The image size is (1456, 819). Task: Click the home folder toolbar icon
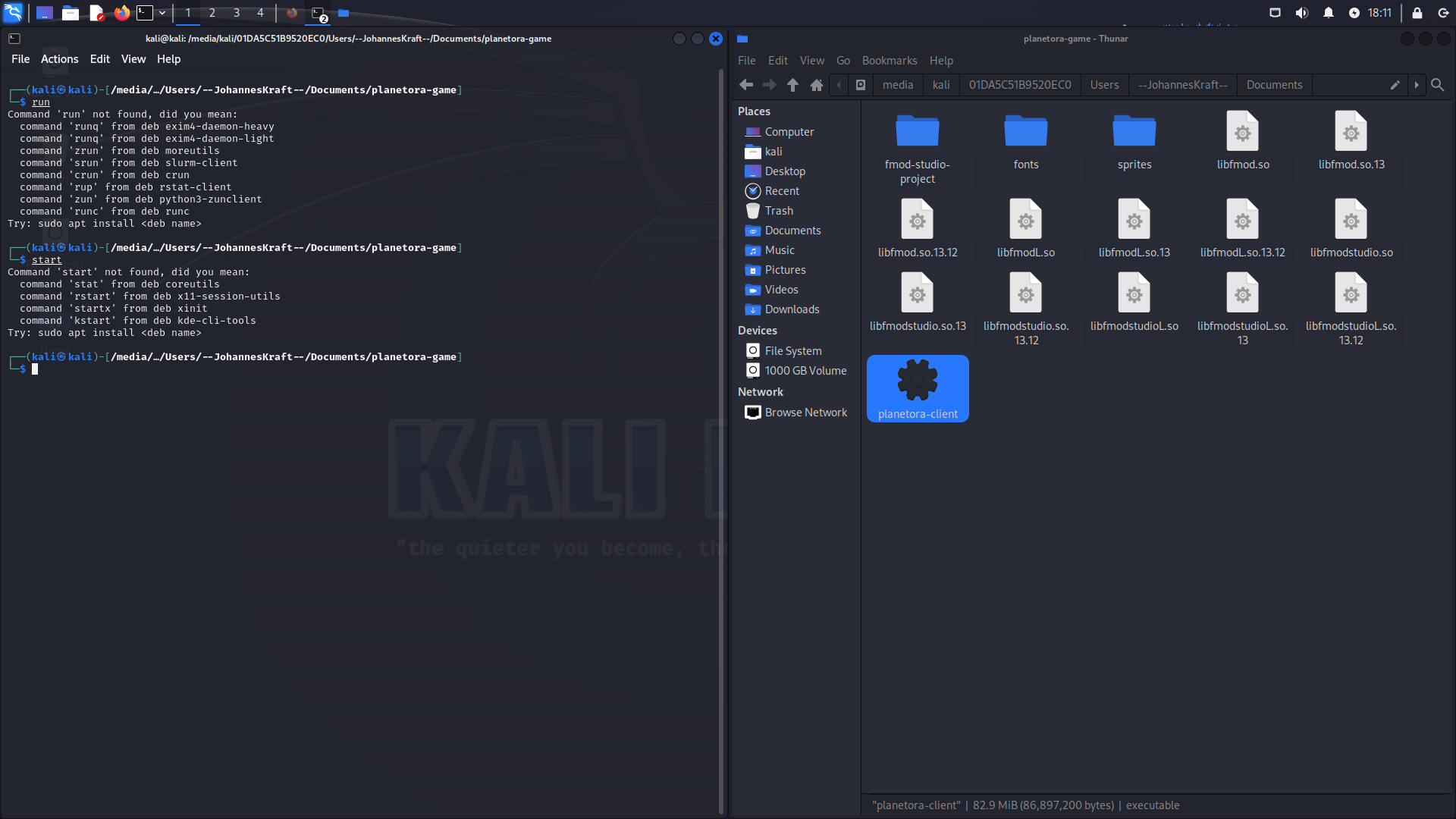pyautogui.click(x=816, y=85)
